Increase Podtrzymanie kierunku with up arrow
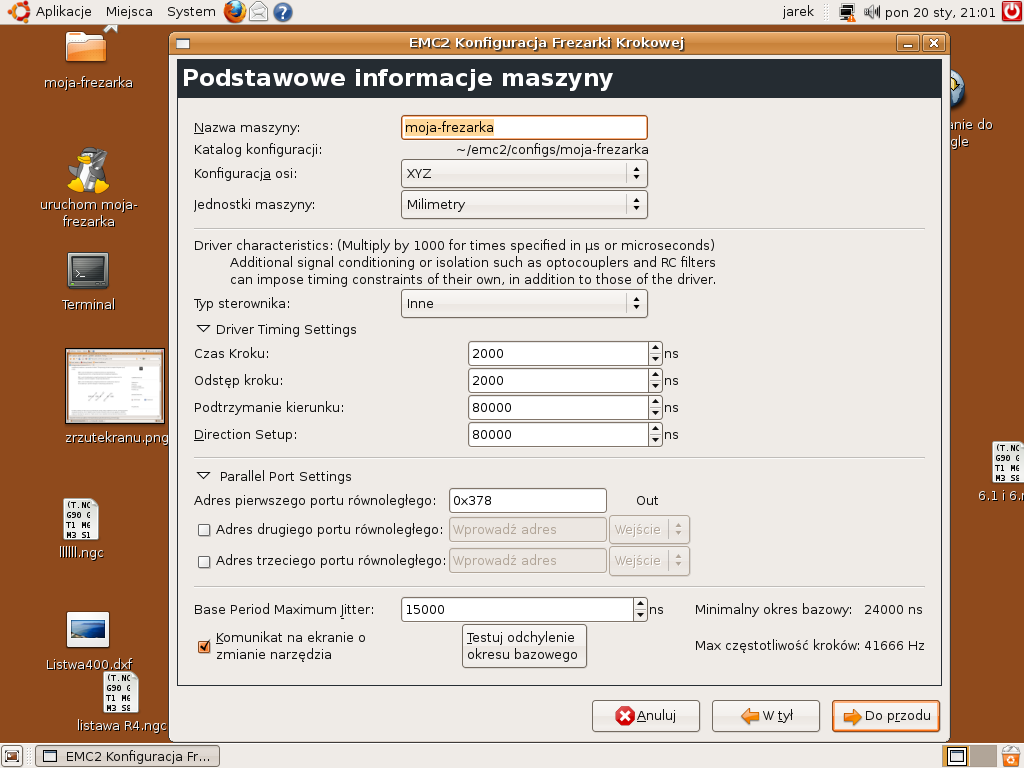 656,402
